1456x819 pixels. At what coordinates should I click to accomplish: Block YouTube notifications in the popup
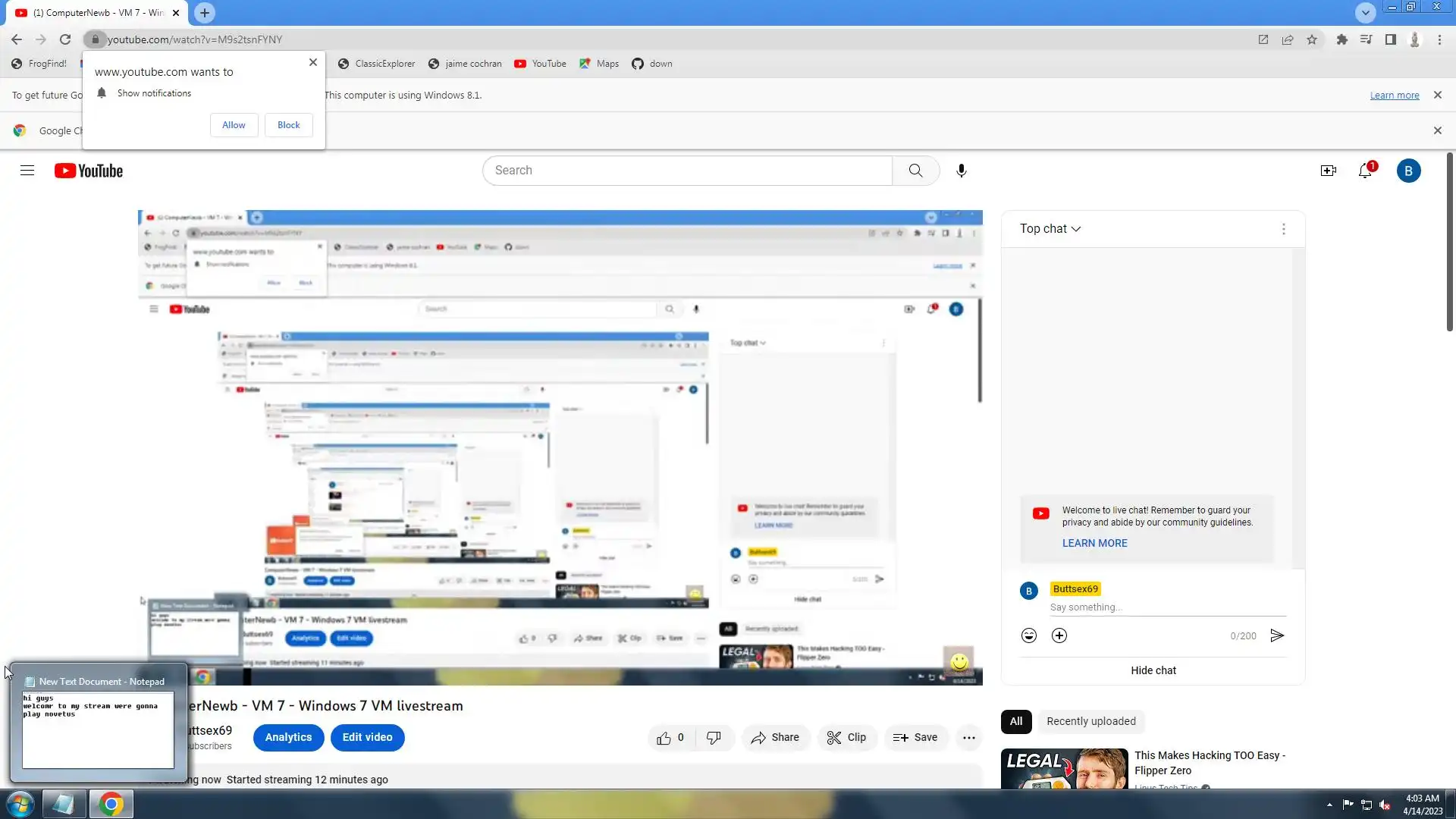point(288,125)
